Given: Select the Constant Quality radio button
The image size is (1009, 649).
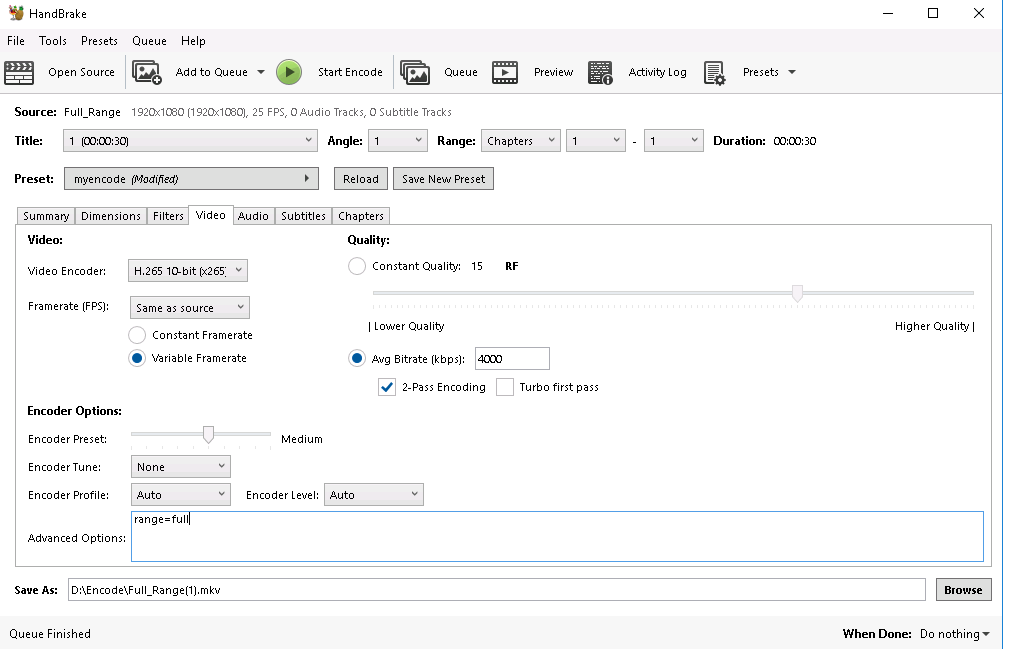Looking at the screenshot, I should pos(357,266).
